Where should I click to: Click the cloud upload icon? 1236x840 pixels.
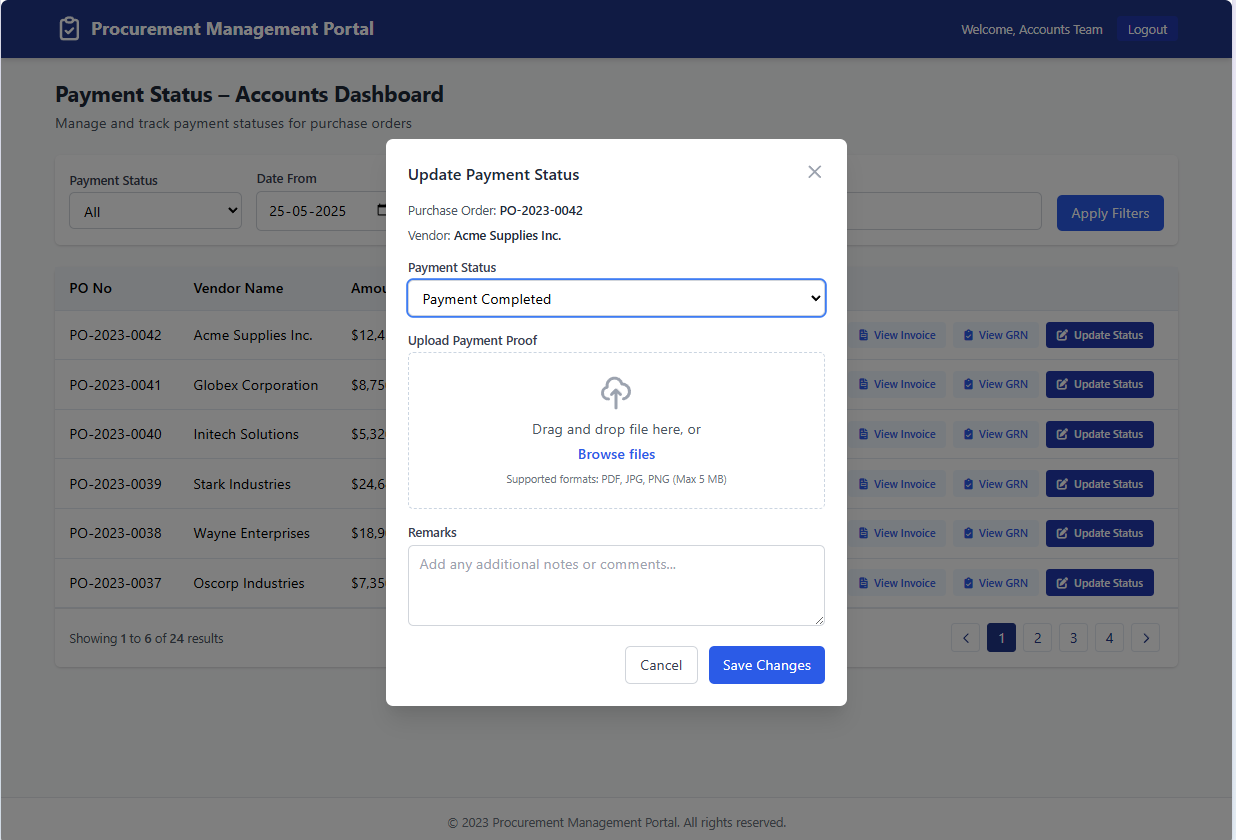click(x=616, y=393)
